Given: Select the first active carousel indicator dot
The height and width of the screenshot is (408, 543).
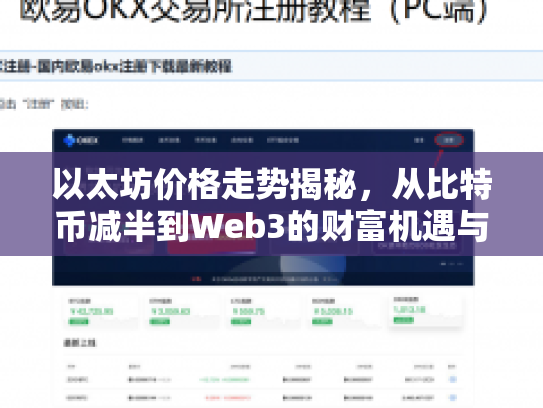Looking at the screenshot, I should [443, 264].
